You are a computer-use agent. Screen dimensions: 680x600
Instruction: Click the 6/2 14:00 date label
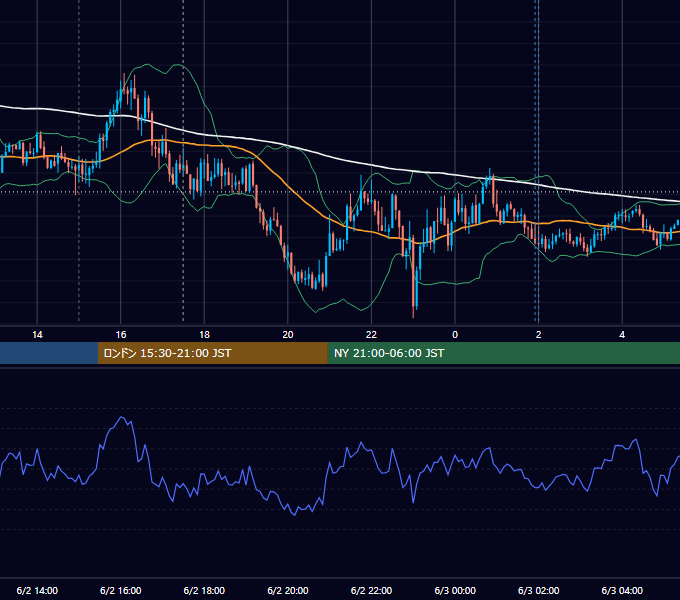37,590
